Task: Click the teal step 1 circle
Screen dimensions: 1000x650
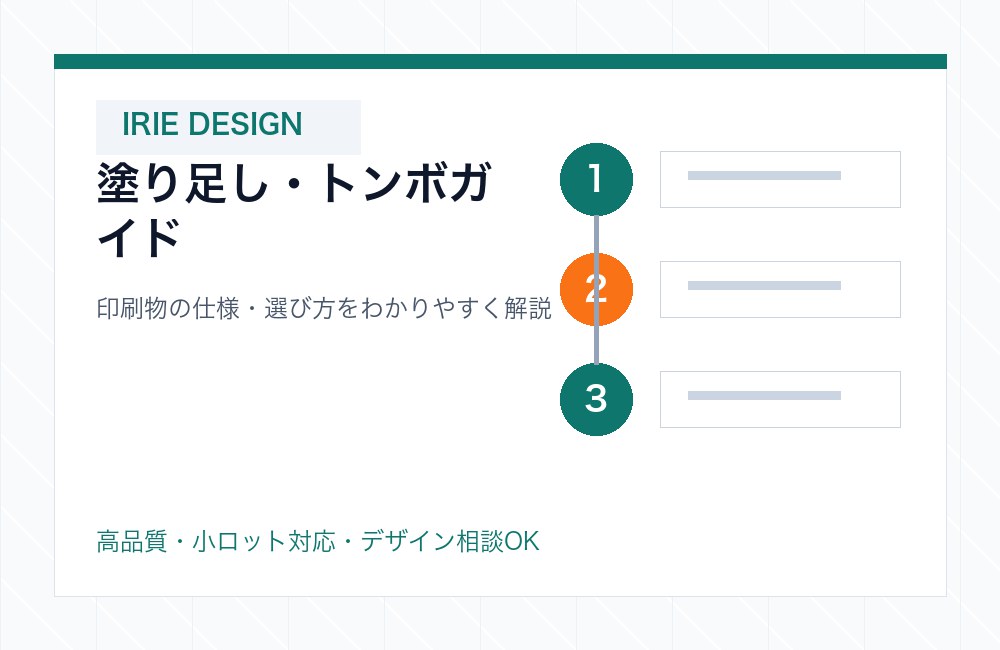Action: coord(596,179)
